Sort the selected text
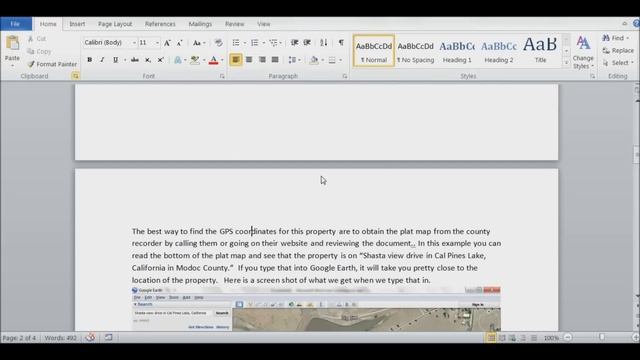 click(x=324, y=42)
